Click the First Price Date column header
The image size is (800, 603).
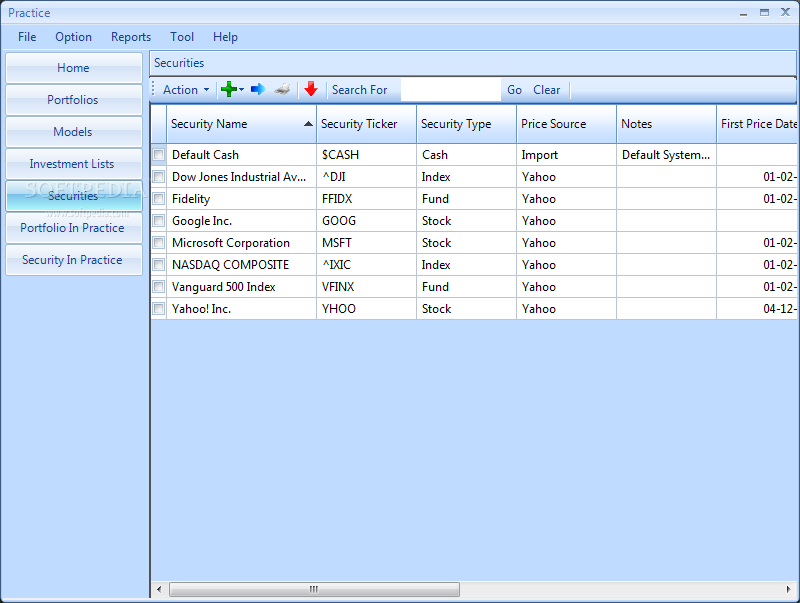pos(757,124)
